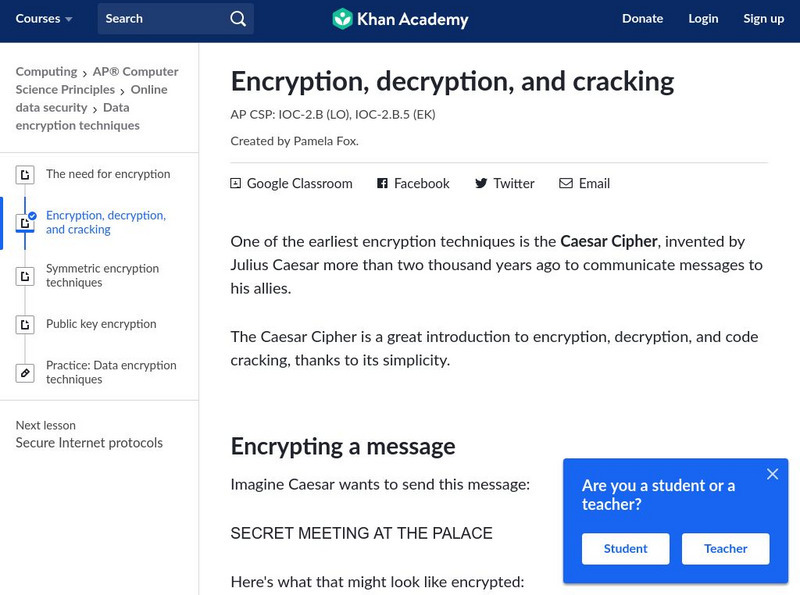Click the Donate menu item
The image size is (800, 595).
point(642,19)
